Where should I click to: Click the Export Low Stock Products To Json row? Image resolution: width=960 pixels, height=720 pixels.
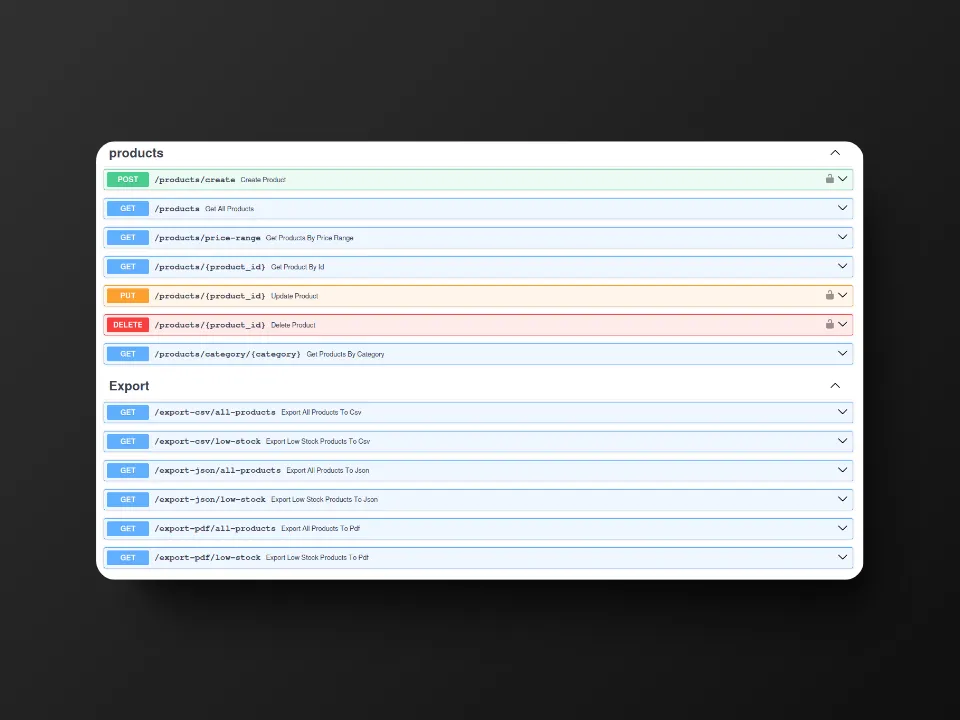click(324, 499)
